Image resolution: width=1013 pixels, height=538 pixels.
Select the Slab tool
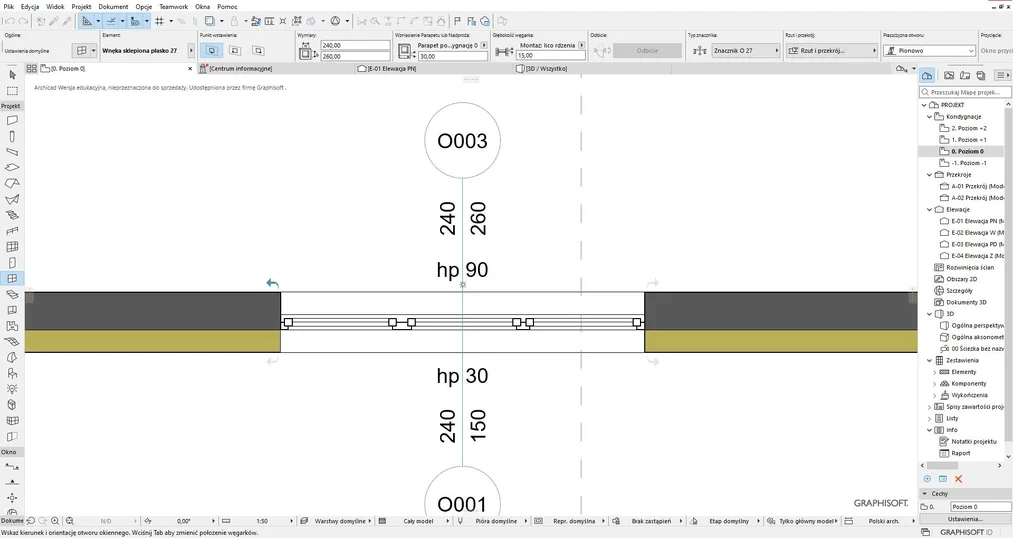coord(12,167)
